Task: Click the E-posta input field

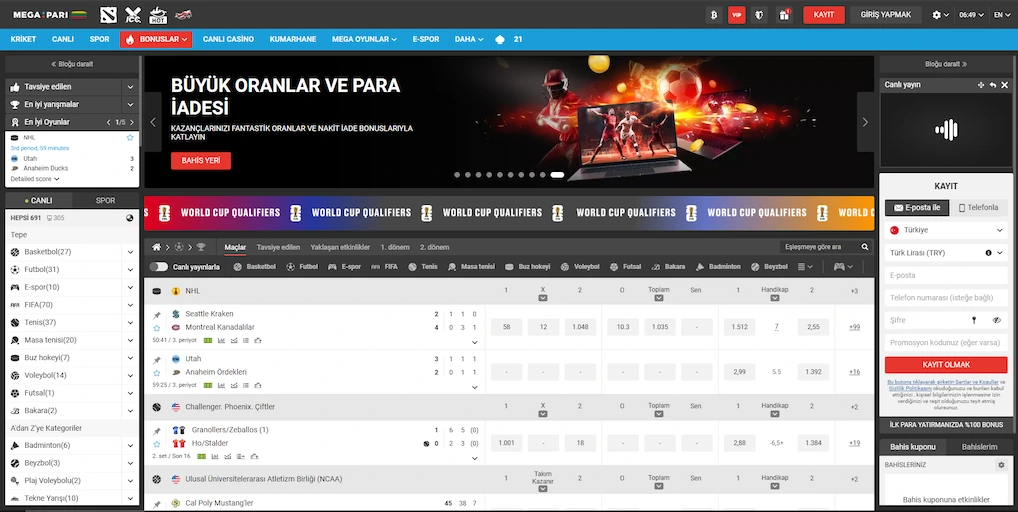Action: [x=945, y=275]
